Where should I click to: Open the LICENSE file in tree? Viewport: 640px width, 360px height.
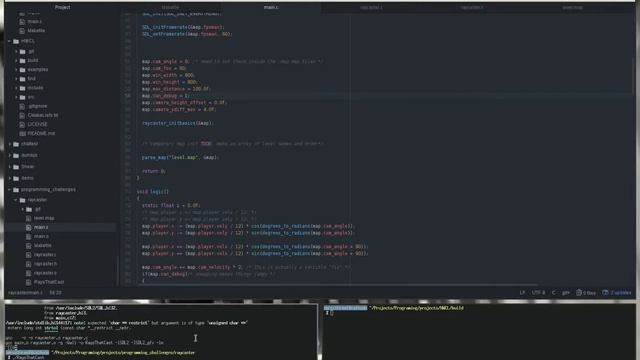pos(38,124)
